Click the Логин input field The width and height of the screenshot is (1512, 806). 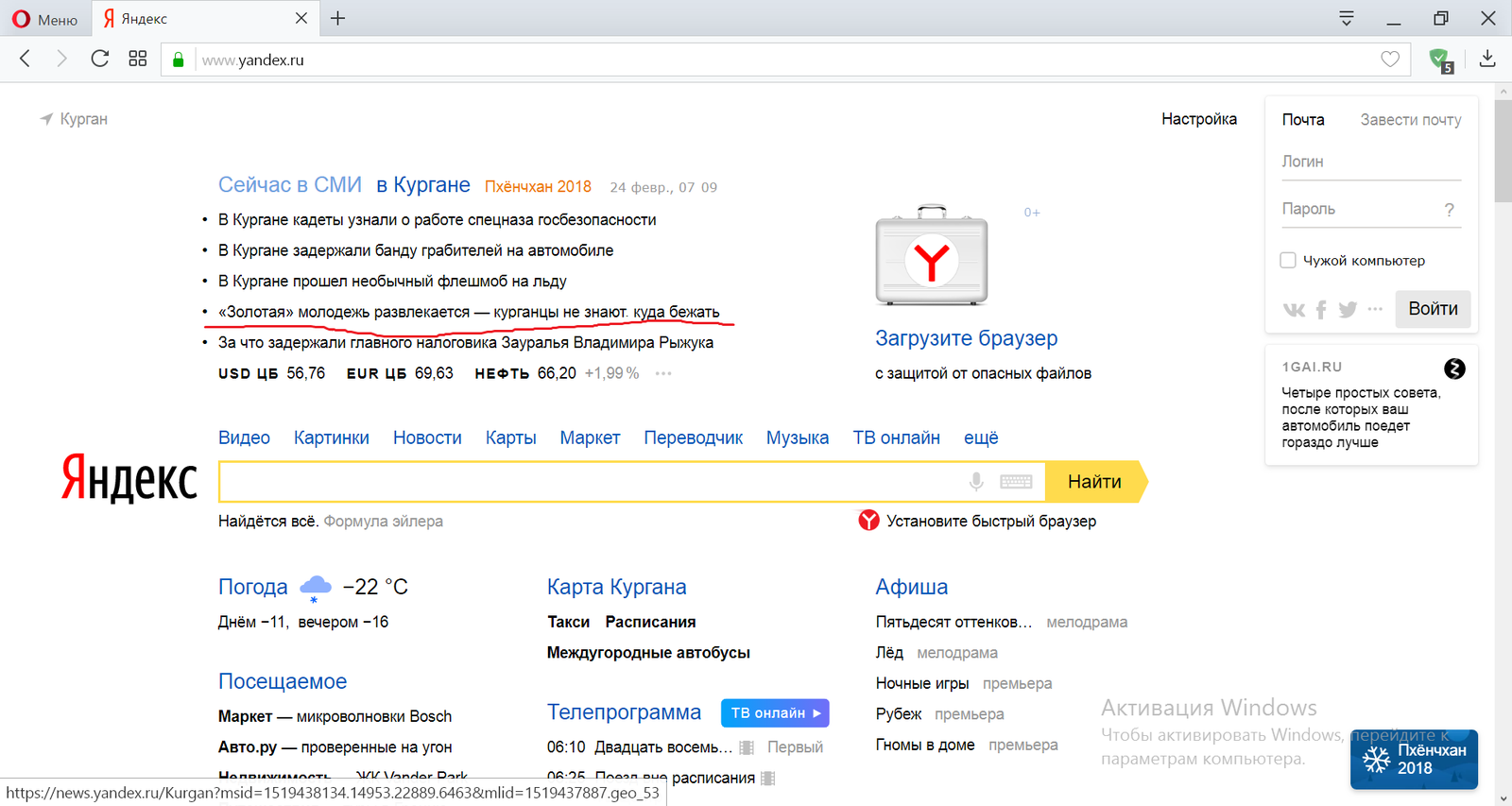pyautogui.click(x=1371, y=162)
